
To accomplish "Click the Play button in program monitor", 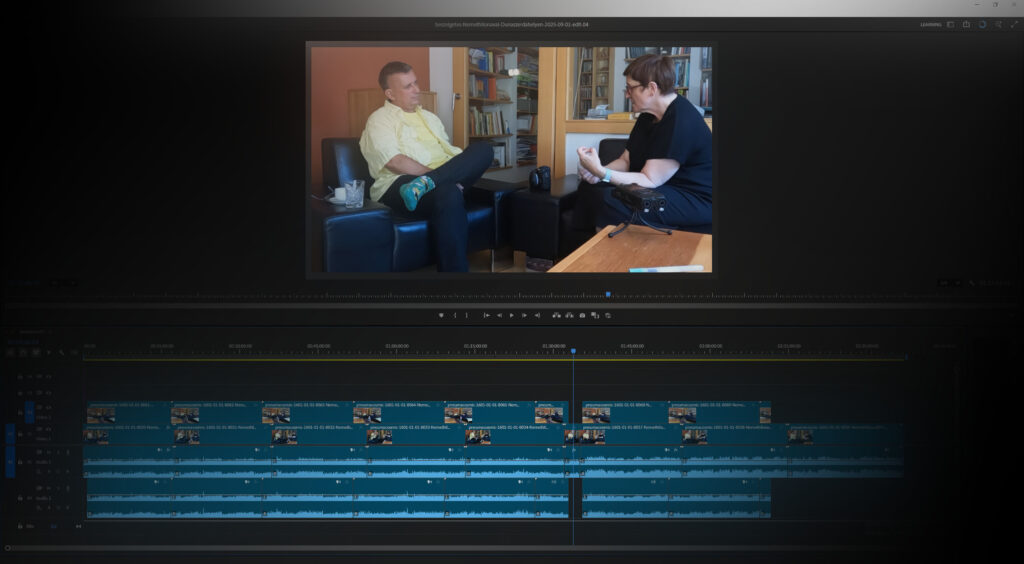I will click(x=512, y=315).
